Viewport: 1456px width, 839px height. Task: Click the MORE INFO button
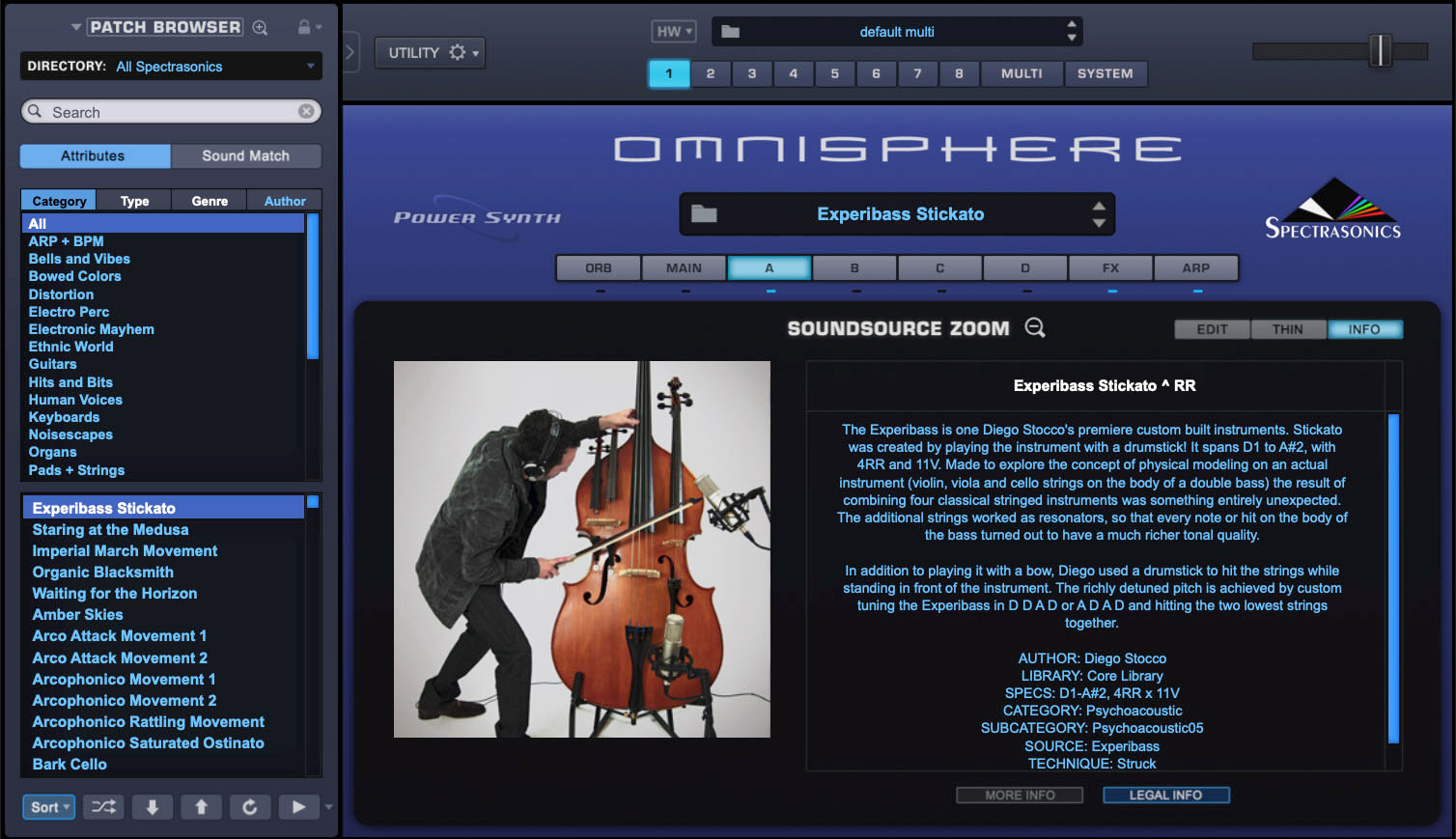pyautogui.click(x=1020, y=795)
